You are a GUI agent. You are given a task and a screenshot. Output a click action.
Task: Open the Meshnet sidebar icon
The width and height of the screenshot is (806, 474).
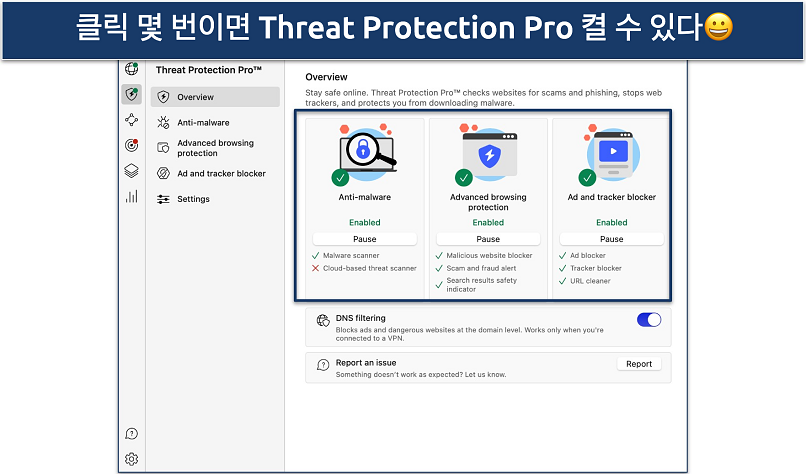point(132,120)
